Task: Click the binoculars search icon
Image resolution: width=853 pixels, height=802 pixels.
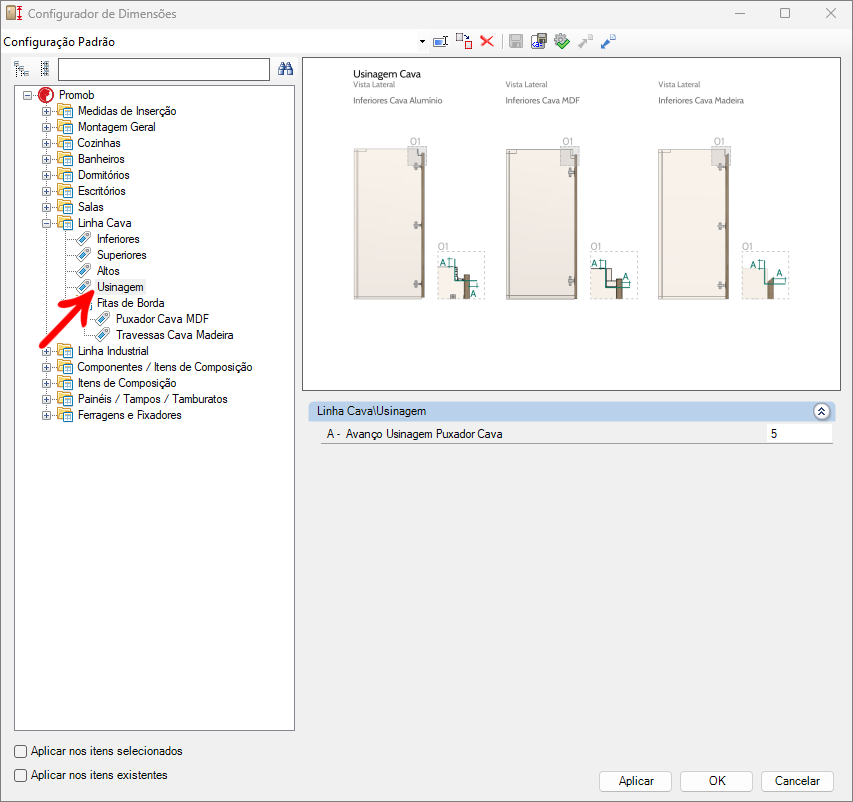Action: [285, 69]
